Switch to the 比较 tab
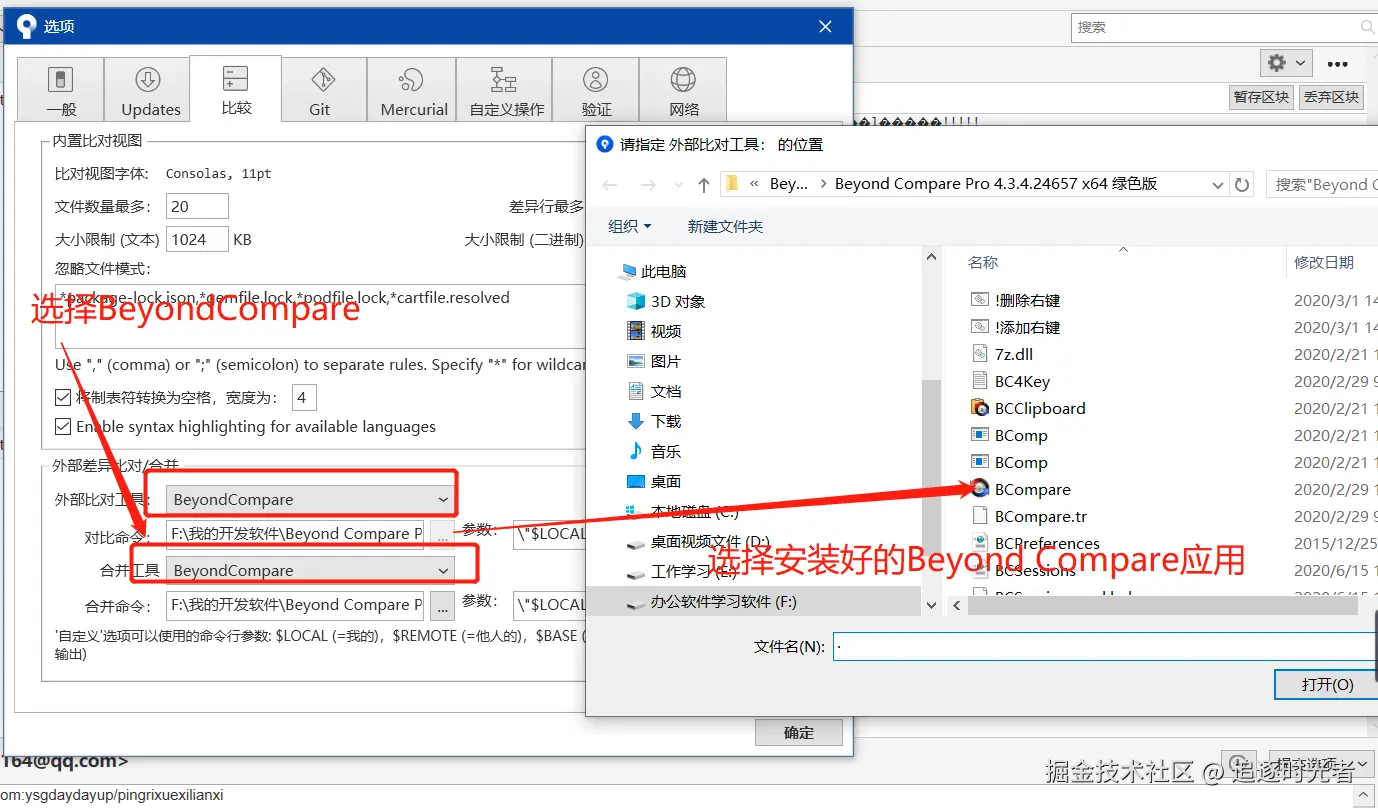The height and width of the screenshot is (808, 1378). point(236,88)
